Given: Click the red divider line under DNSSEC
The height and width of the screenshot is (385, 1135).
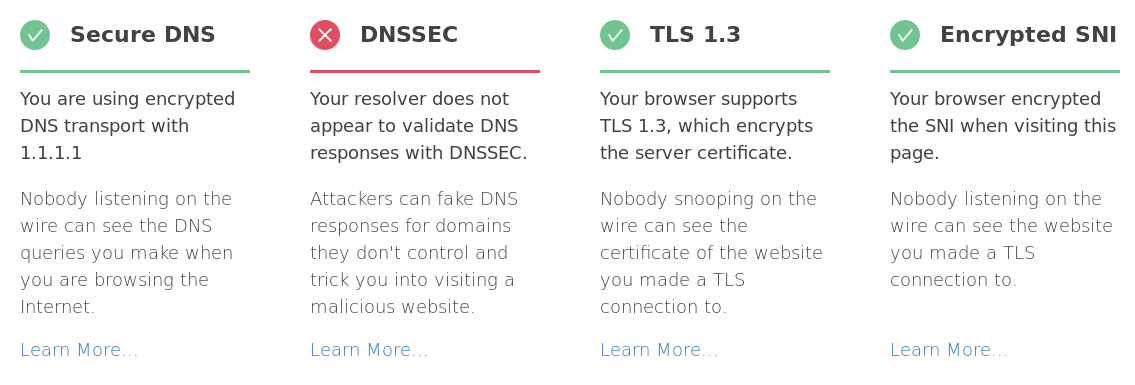Looking at the screenshot, I should pyautogui.click(x=425, y=72).
